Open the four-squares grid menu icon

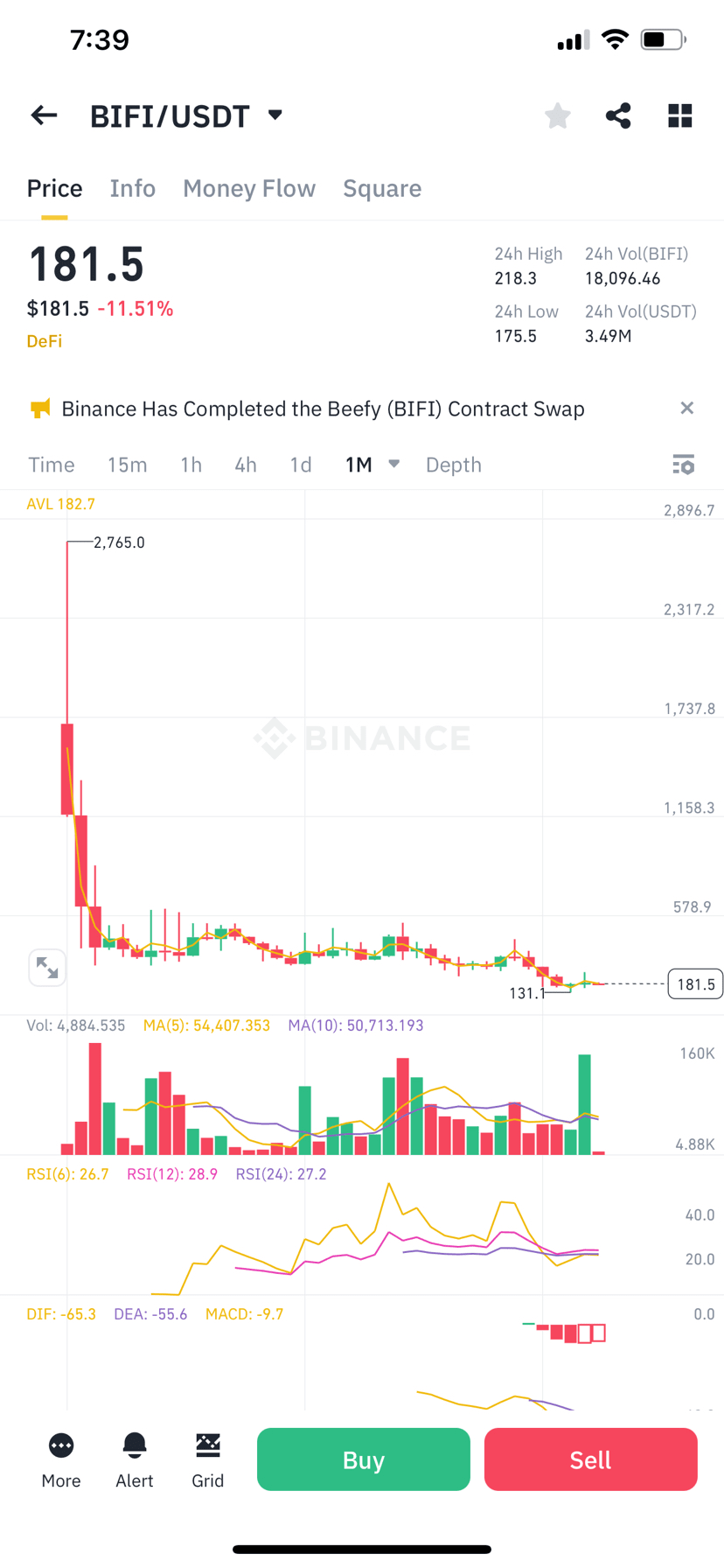tap(679, 115)
